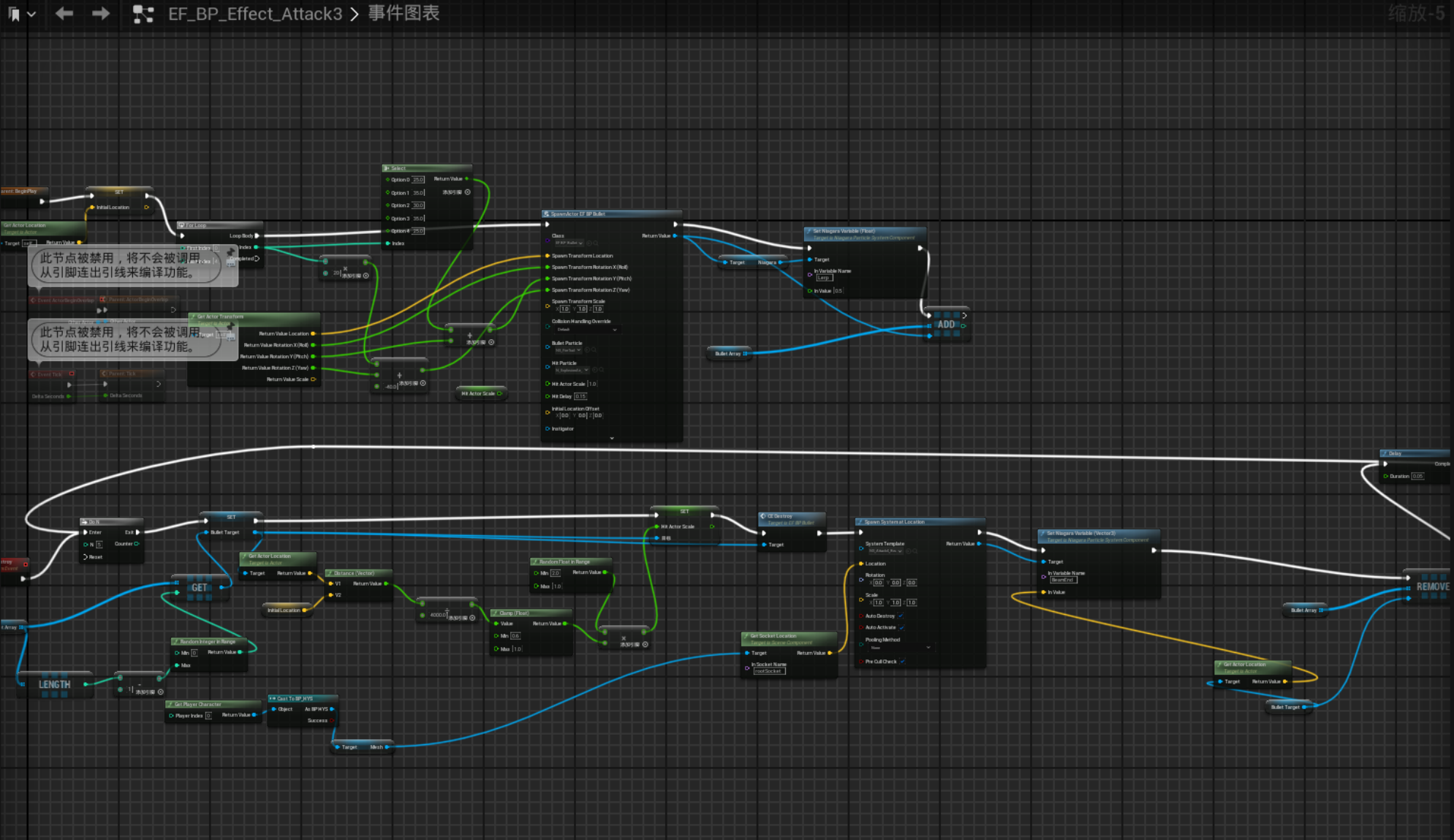
Task: Toggle Pre Cull Check checkbox
Action: [903, 662]
